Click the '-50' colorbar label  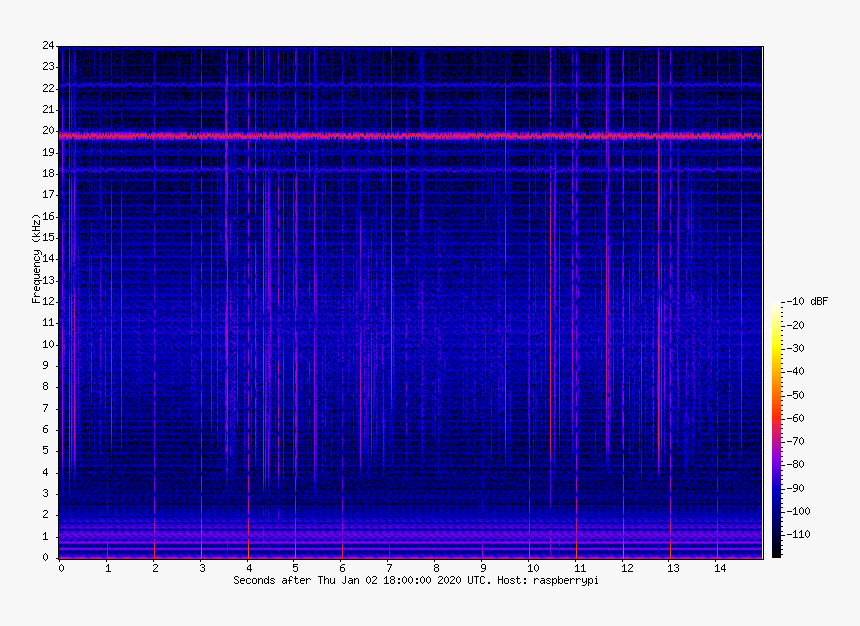[x=795, y=395]
